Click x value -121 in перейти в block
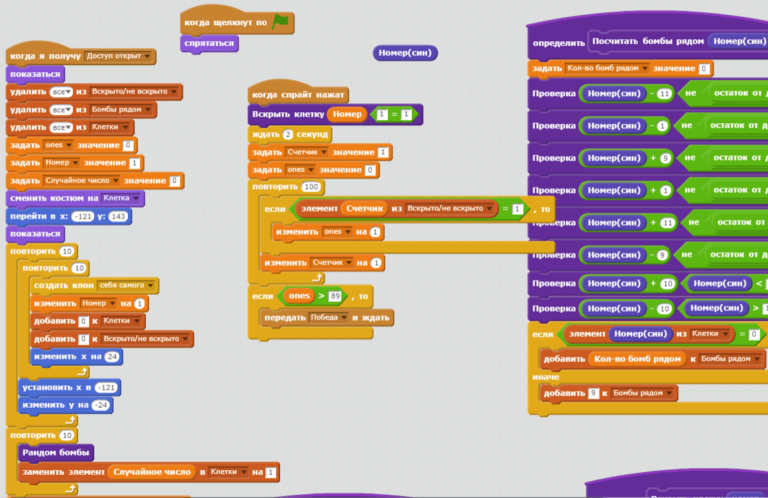This screenshot has height=498, width=768. coord(82,216)
